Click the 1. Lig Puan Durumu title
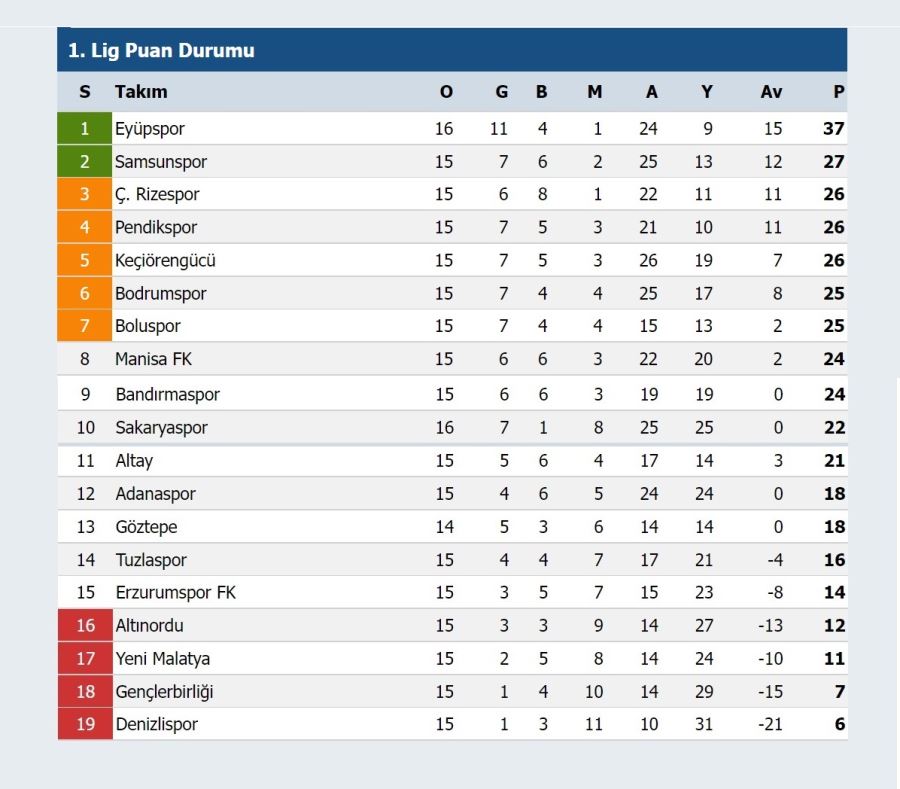Image resolution: width=900 pixels, height=789 pixels. [x=161, y=50]
